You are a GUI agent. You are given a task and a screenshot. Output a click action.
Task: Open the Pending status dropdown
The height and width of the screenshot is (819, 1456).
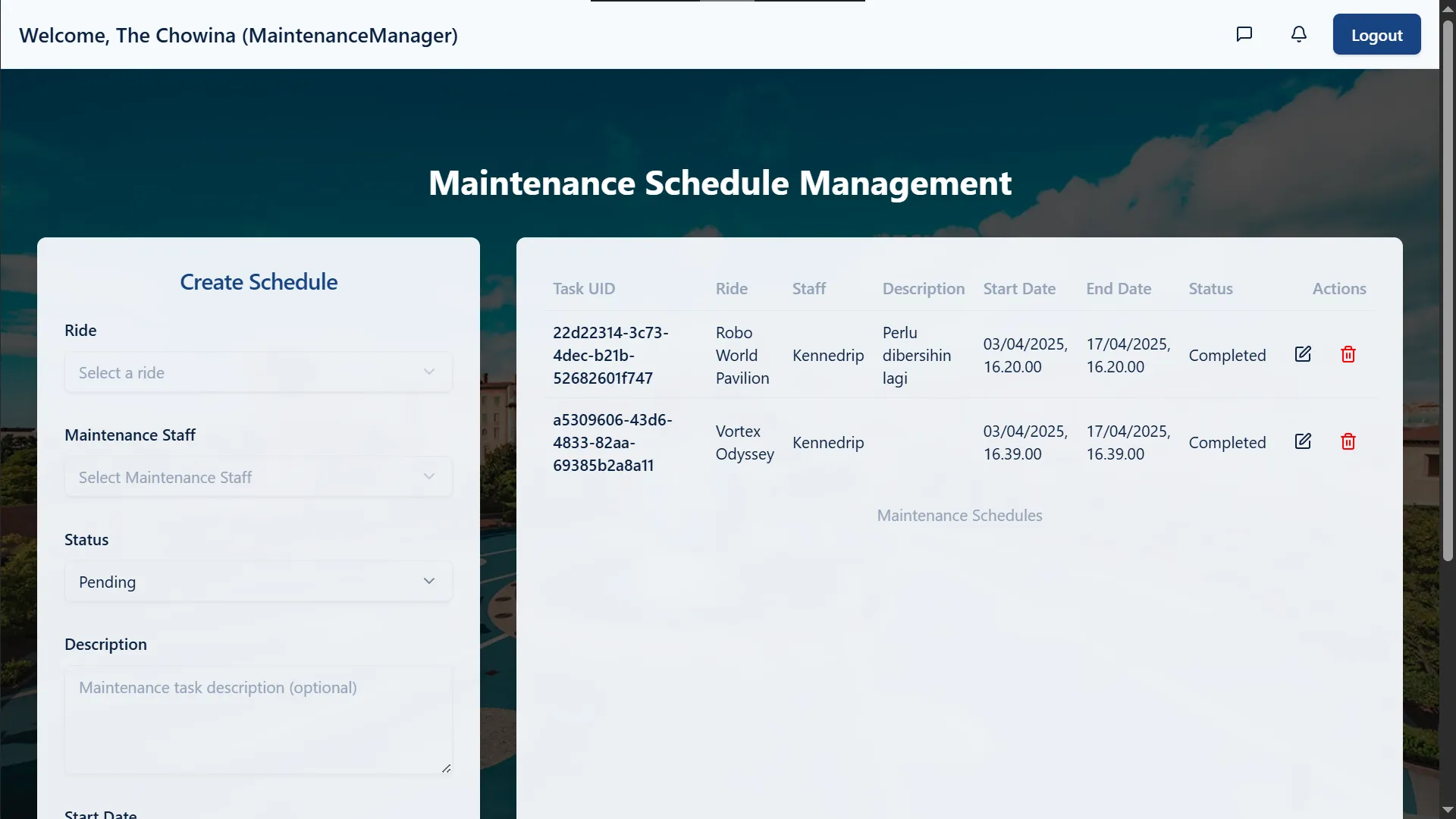click(258, 582)
